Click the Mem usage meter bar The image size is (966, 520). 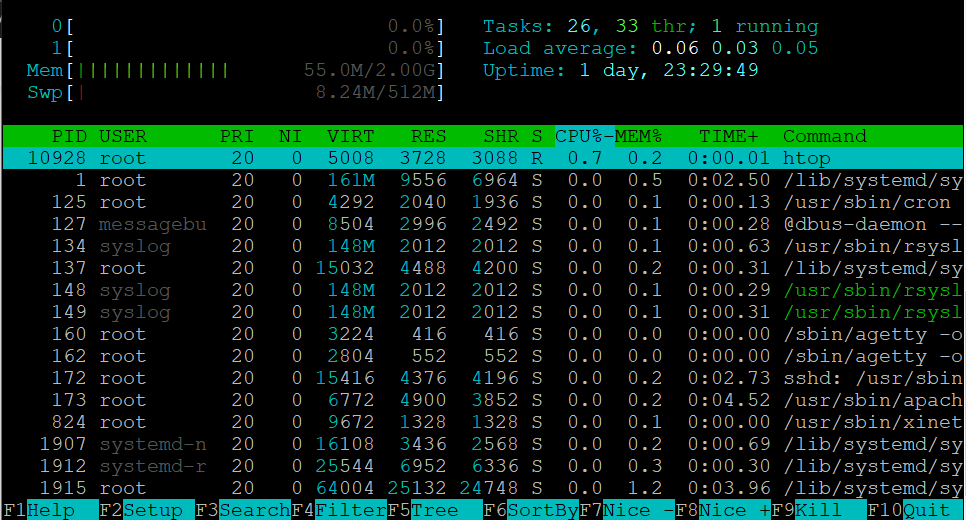[x=236, y=70]
